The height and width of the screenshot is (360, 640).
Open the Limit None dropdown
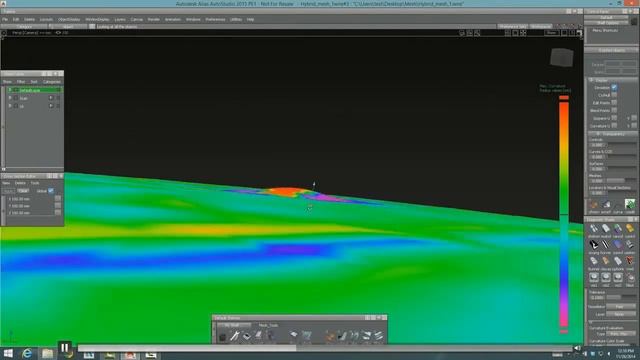tap(620, 314)
